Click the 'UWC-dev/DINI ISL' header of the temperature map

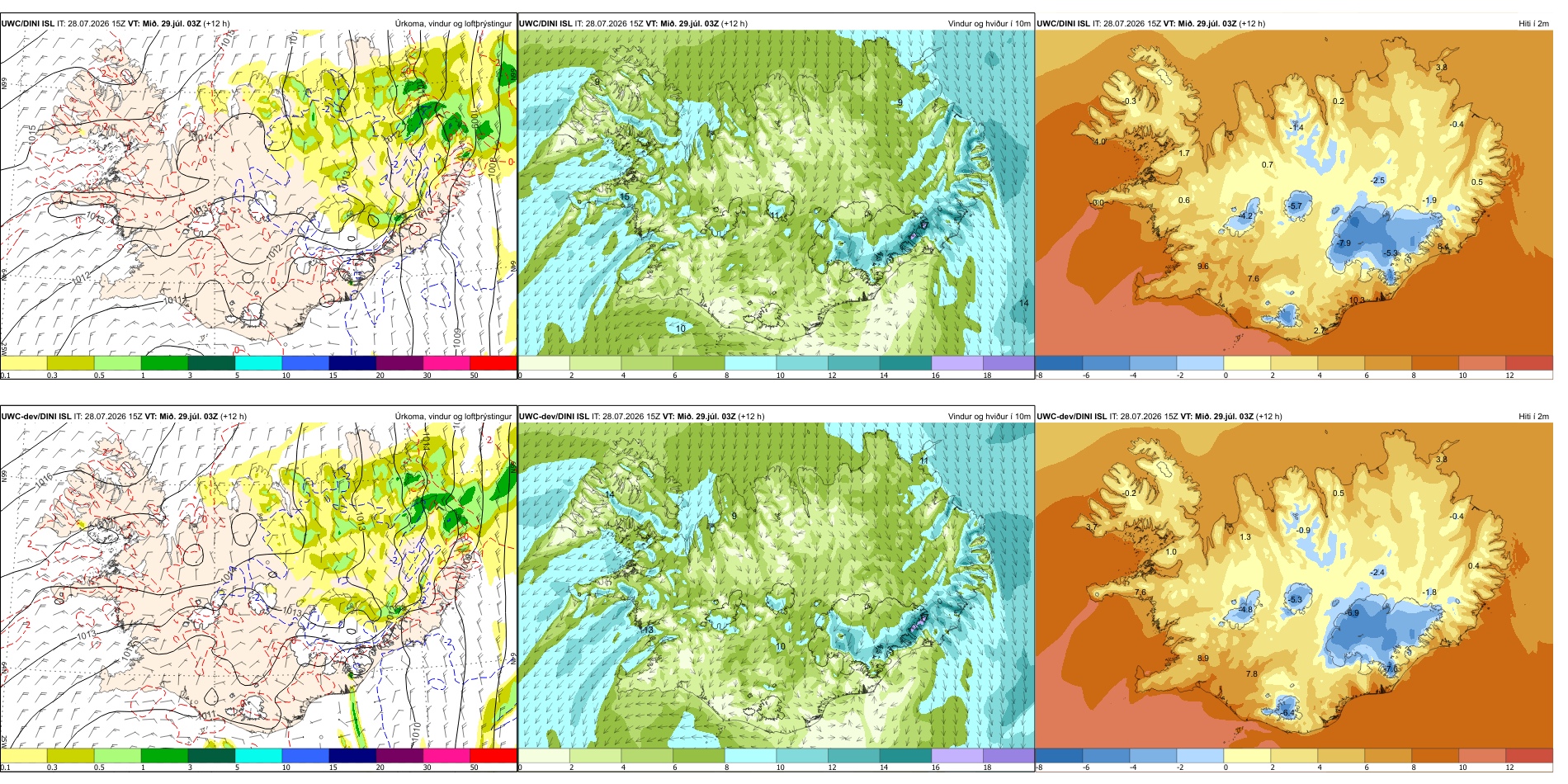[x=1072, y=417]
